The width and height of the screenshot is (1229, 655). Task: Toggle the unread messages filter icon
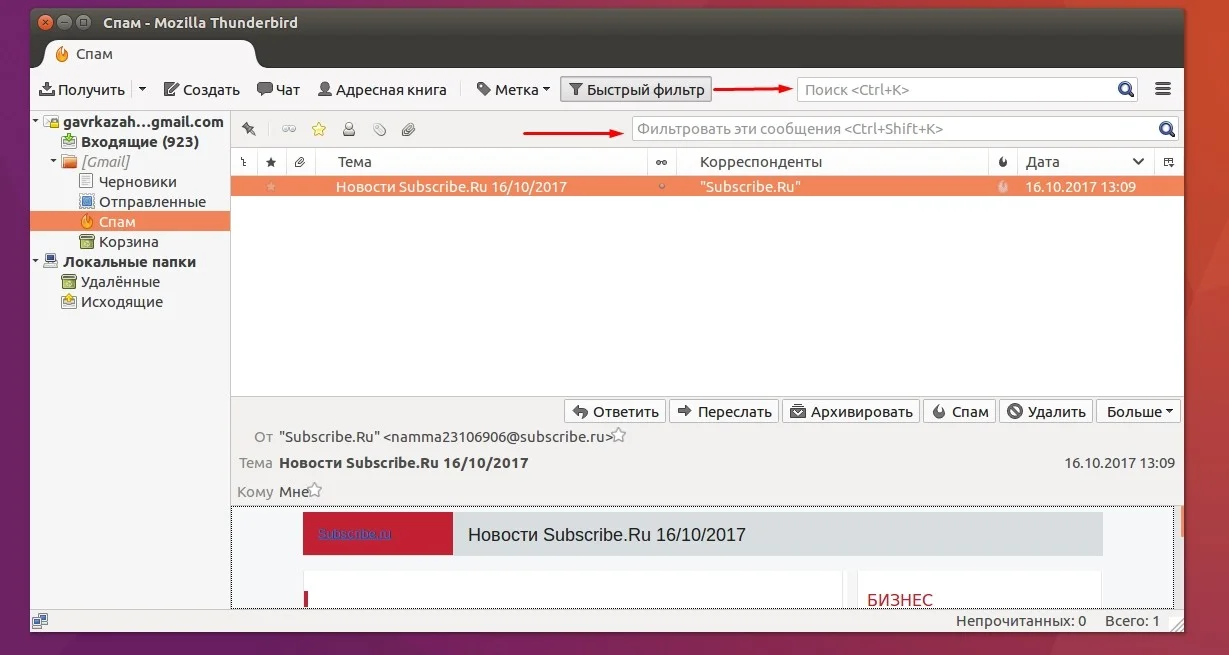289,129
